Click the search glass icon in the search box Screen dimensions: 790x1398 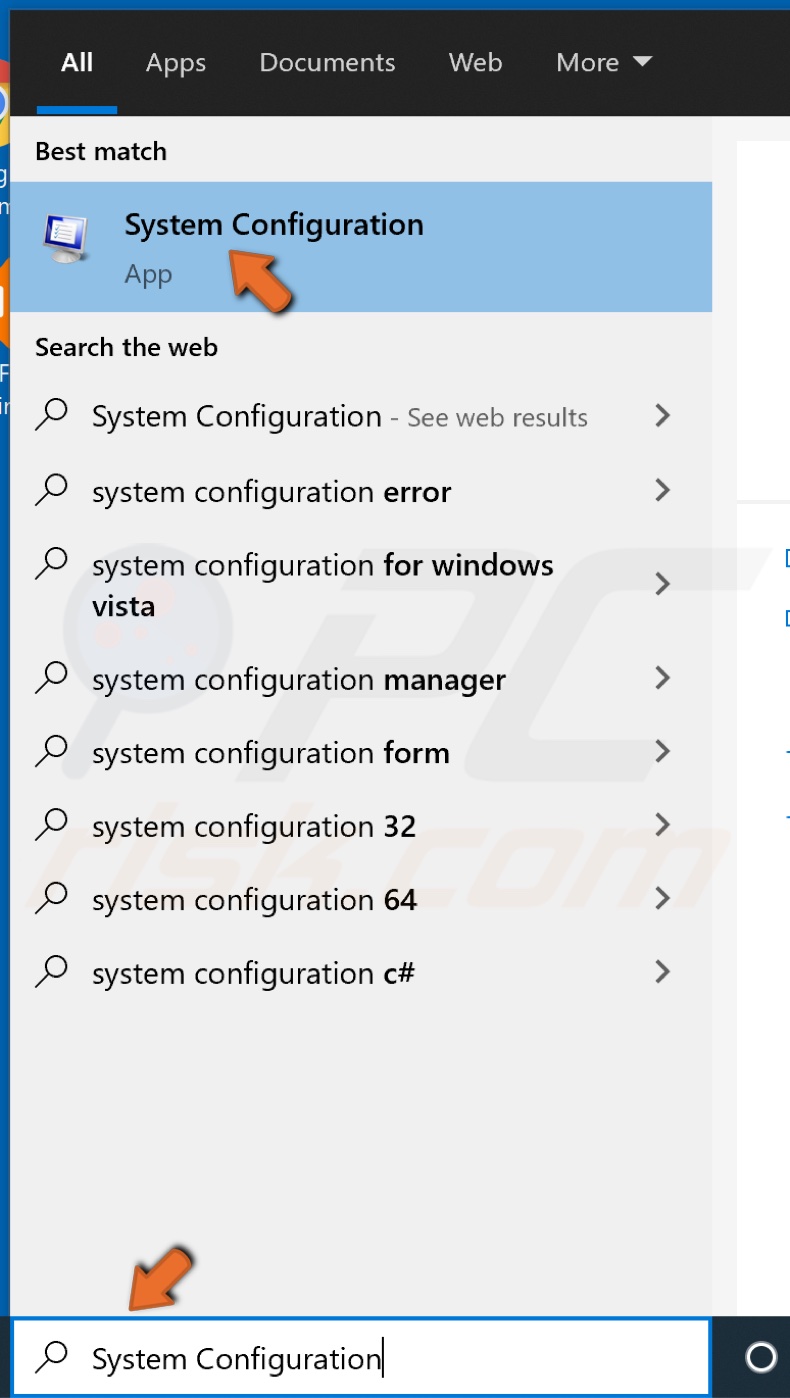(x=53, y=1358)
